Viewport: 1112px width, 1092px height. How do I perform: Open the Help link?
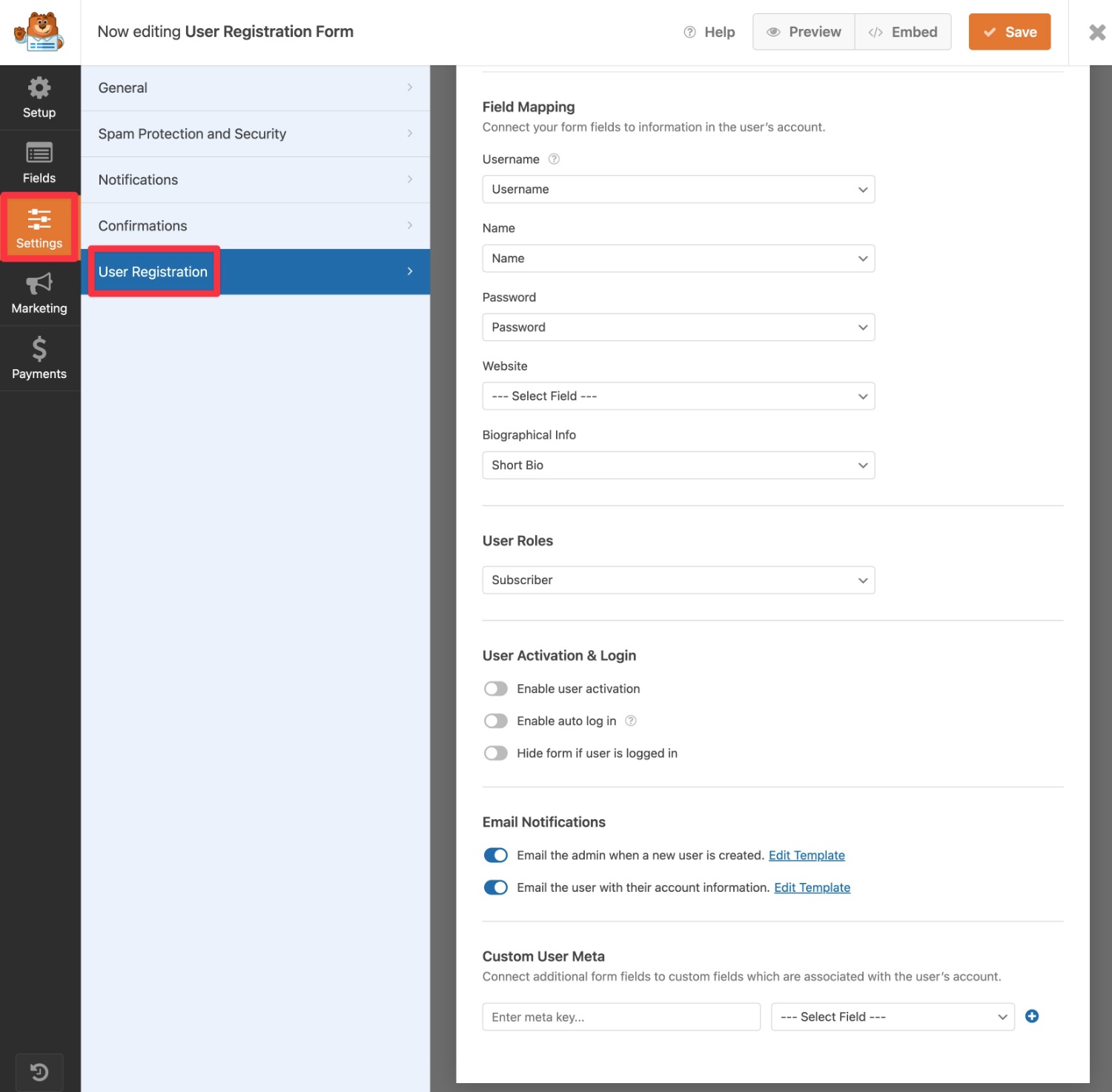(709, 32)
